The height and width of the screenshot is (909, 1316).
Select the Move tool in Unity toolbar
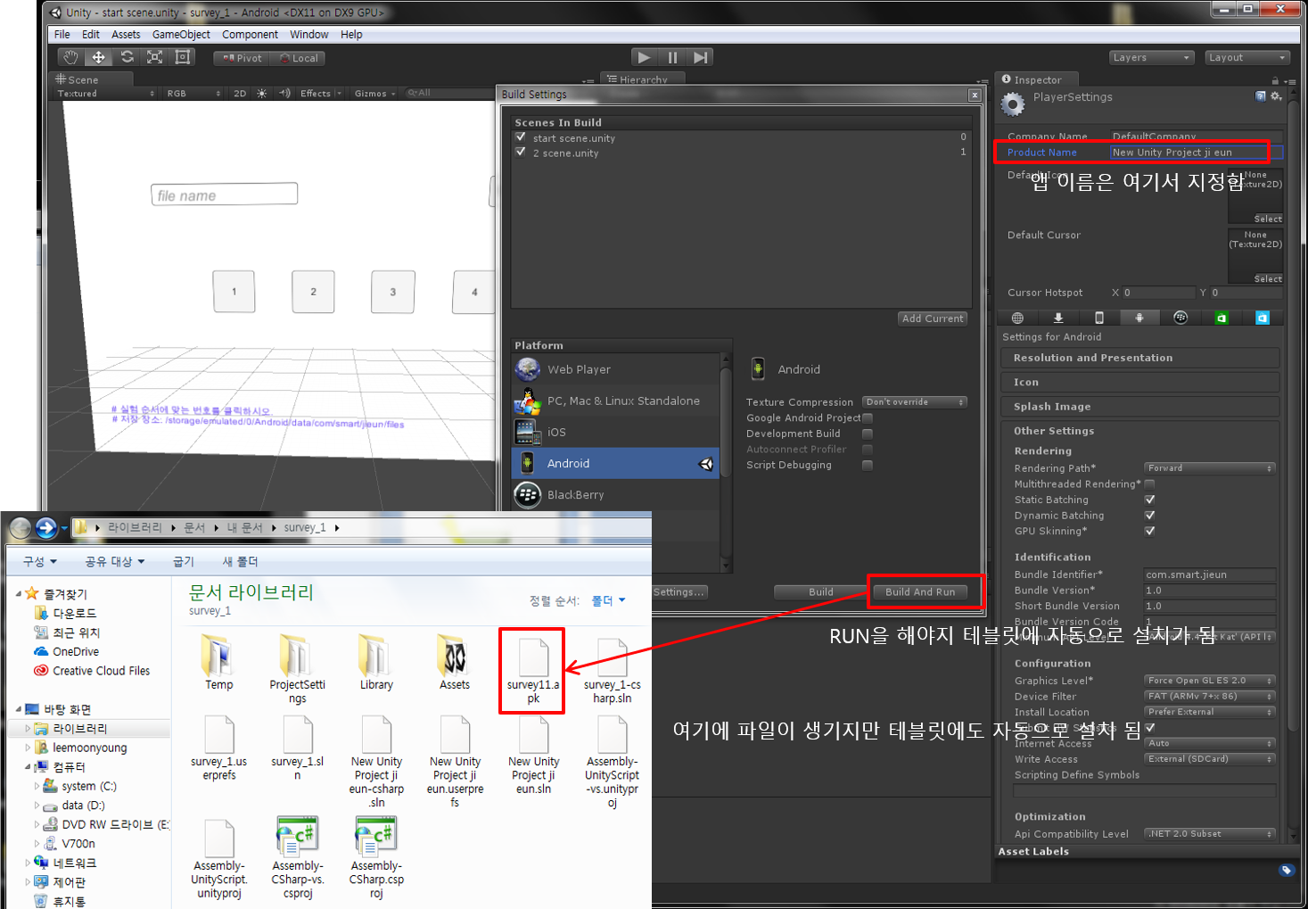click(98, 57)
